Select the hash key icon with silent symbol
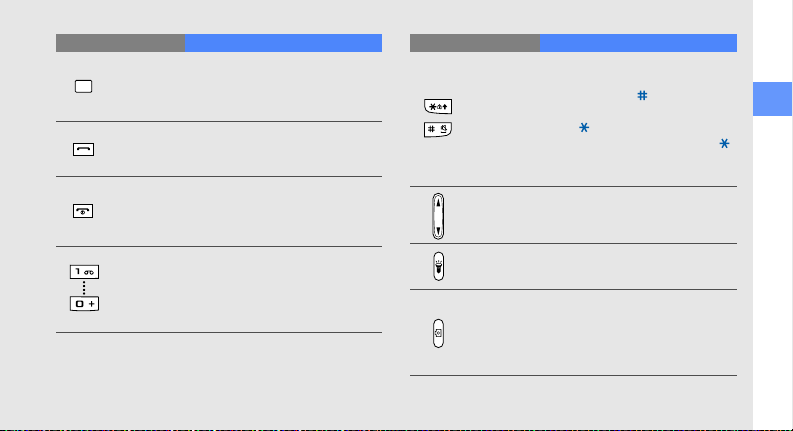 (x=438, y=130)
